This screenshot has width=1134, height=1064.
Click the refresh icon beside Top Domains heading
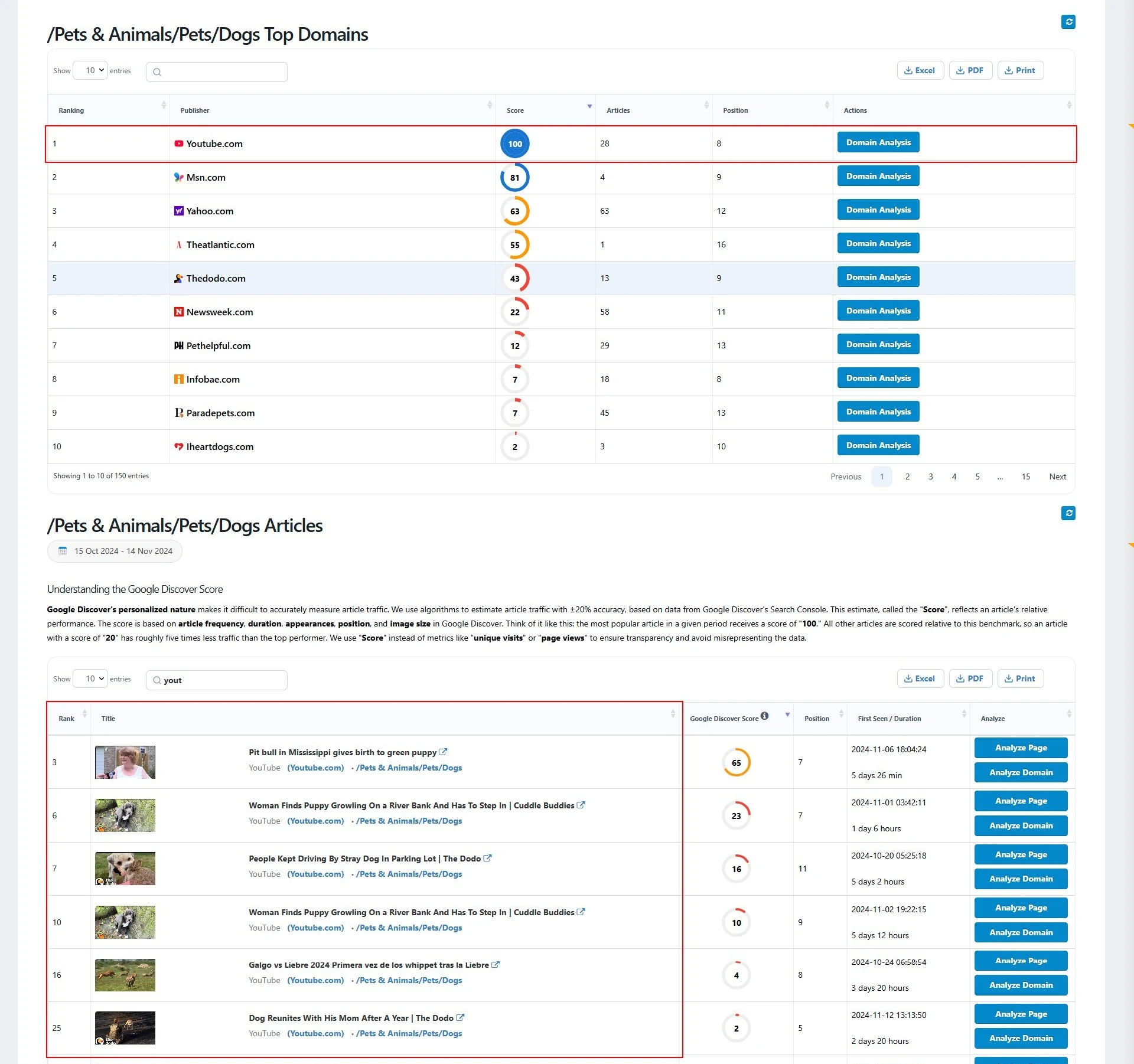[x=1068, y=22]
